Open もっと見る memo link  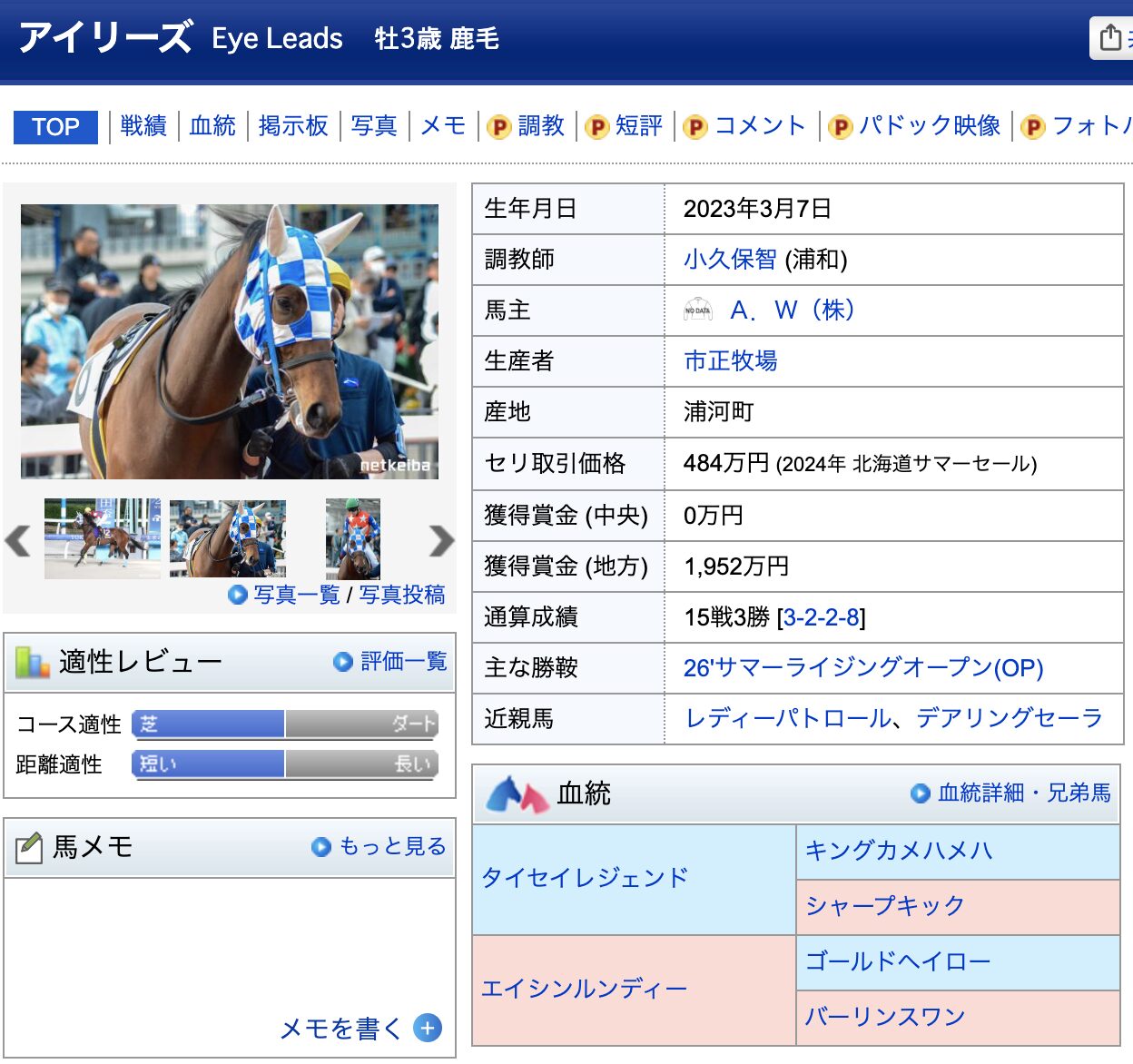(x=392, y=846)
